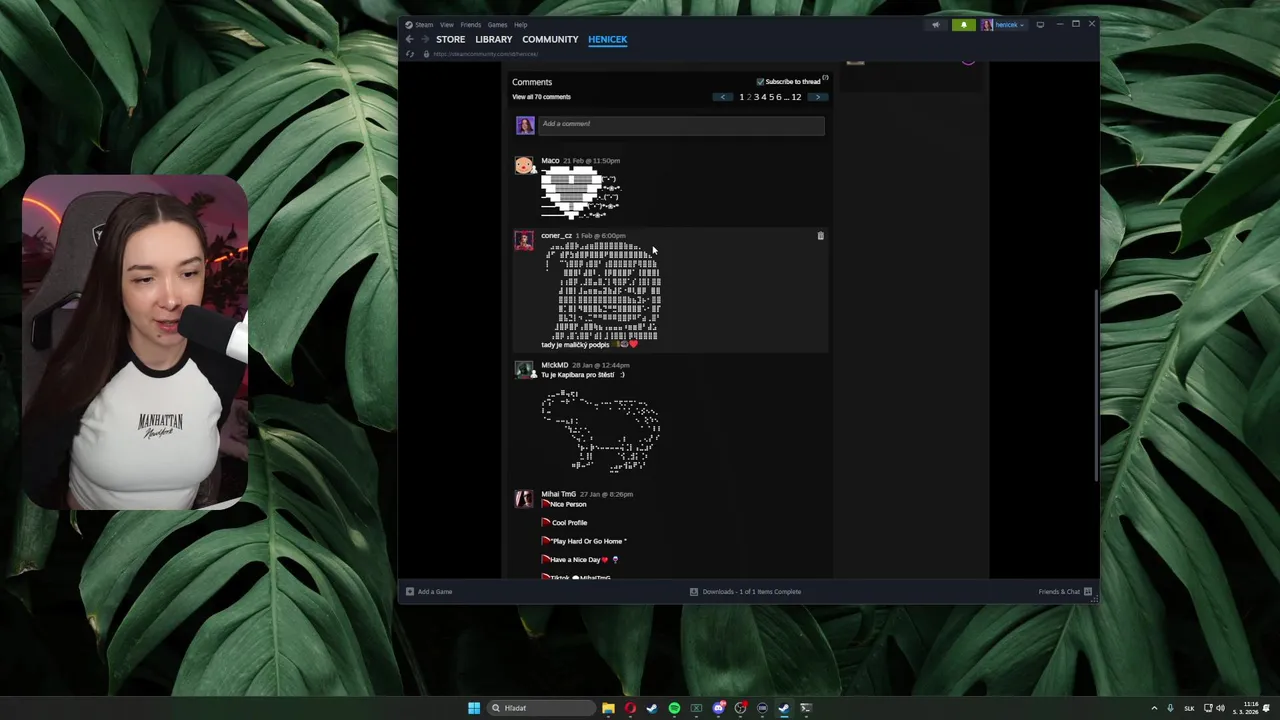Click coner_cz's avatar in comments
The height and width of the screenshot is (720, 1280).
524,241
